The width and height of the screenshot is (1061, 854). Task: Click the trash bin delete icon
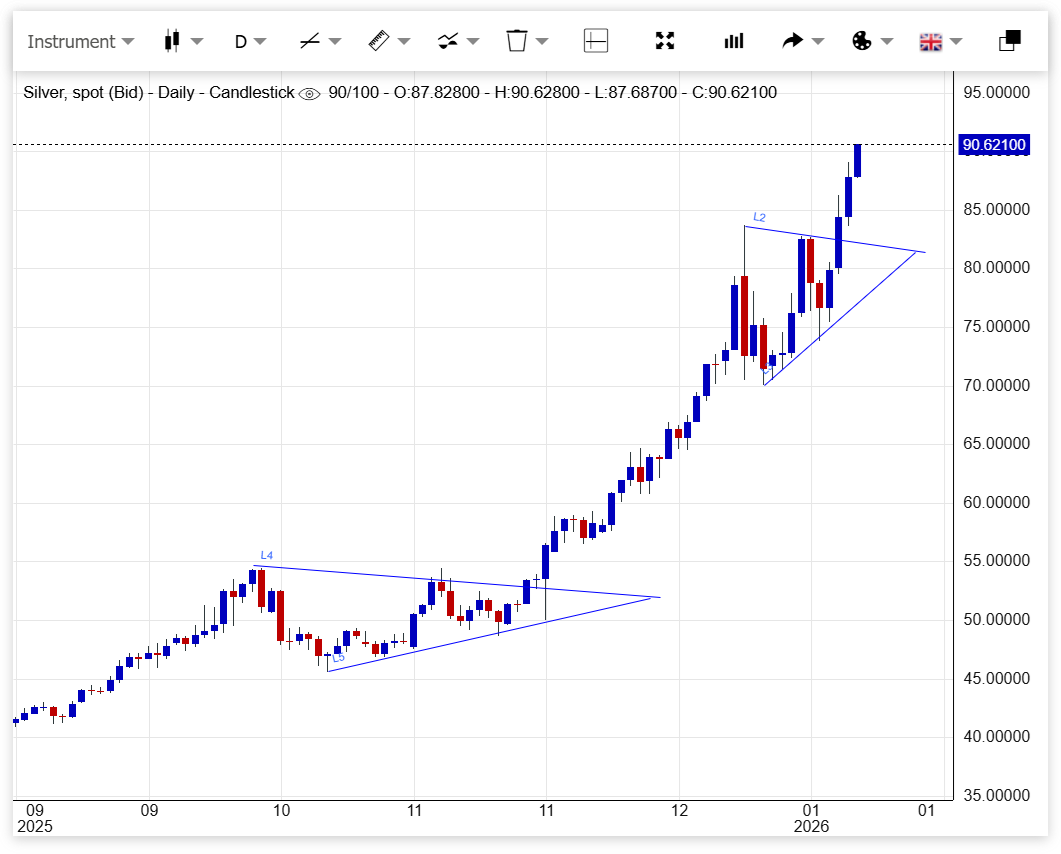[516, 41]
